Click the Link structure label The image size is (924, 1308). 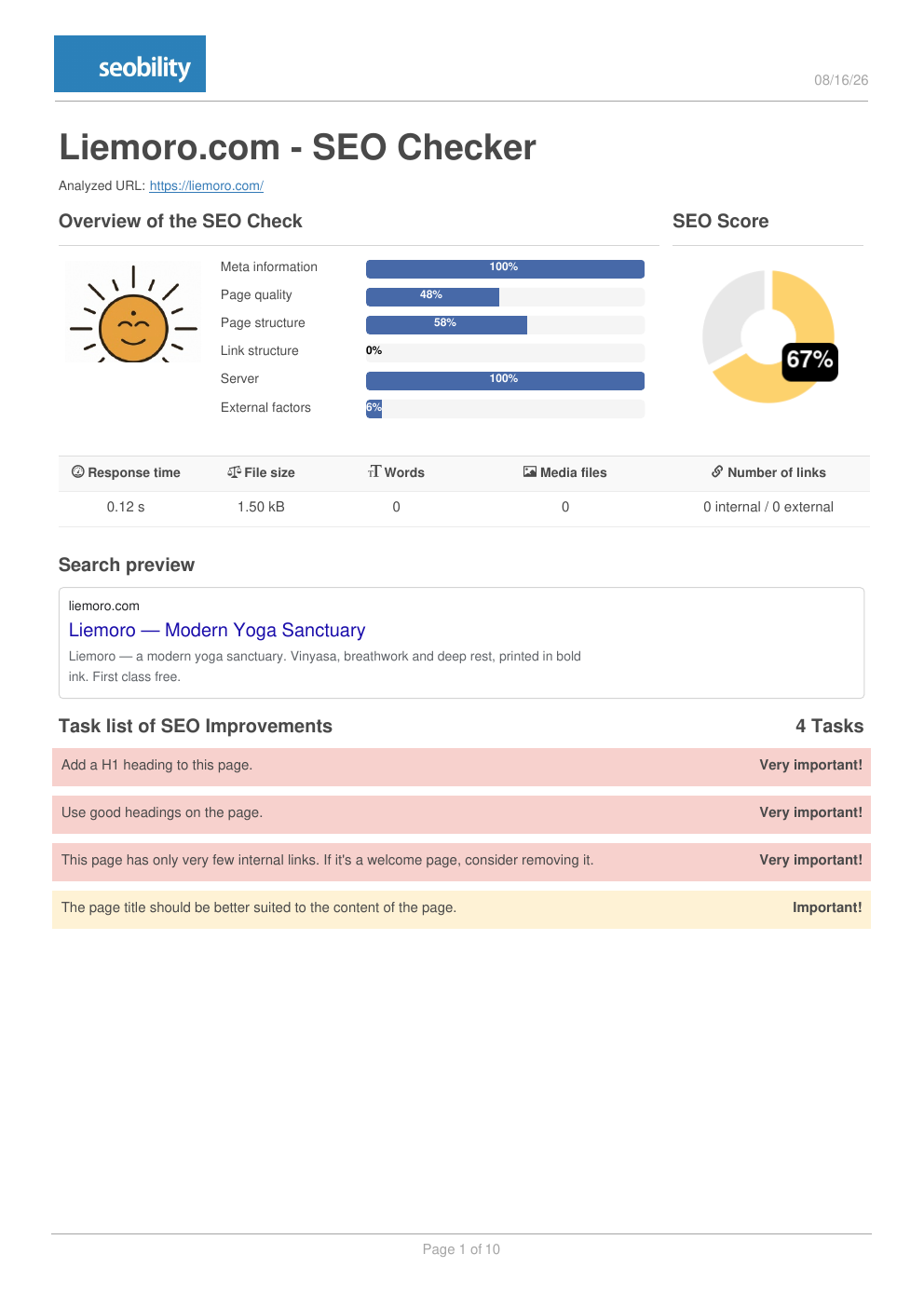[260, 350]
